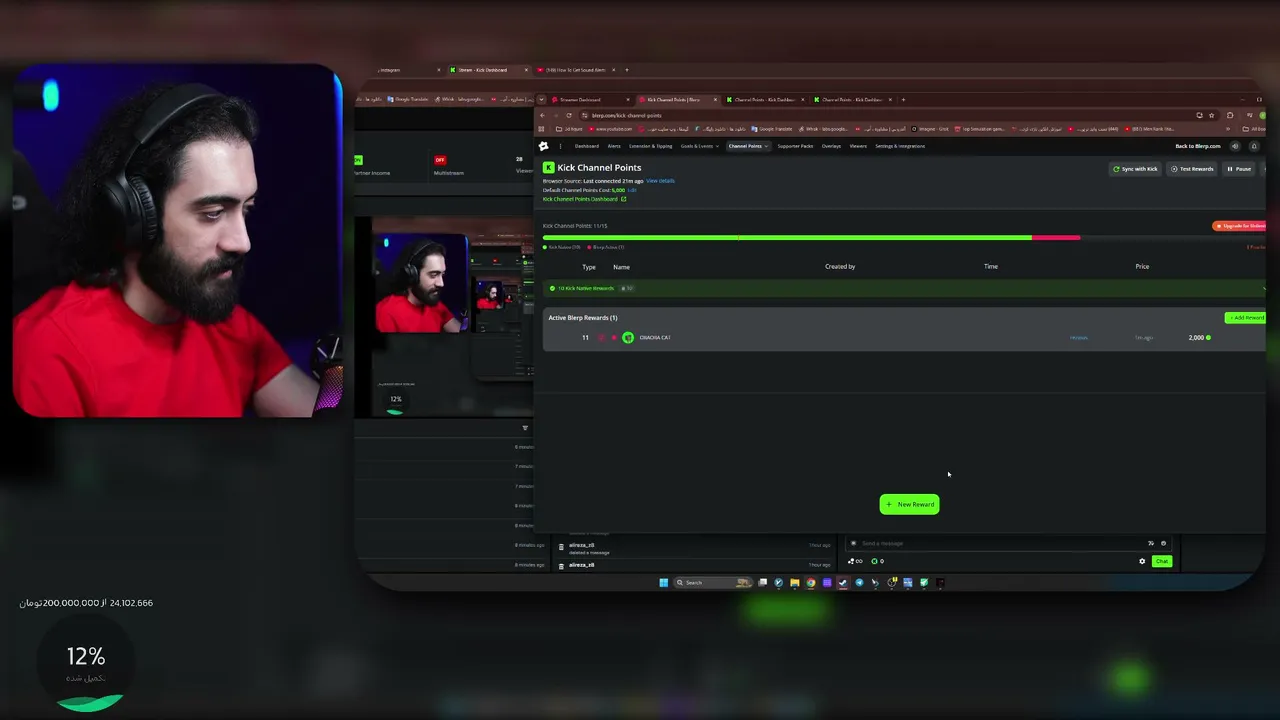Open the Overlays menu item
The image size is (1280, 720).
coord(831,146)
